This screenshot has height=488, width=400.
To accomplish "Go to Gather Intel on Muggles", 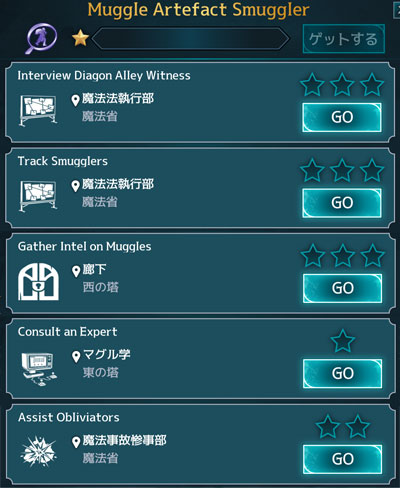I will [342, 288].
